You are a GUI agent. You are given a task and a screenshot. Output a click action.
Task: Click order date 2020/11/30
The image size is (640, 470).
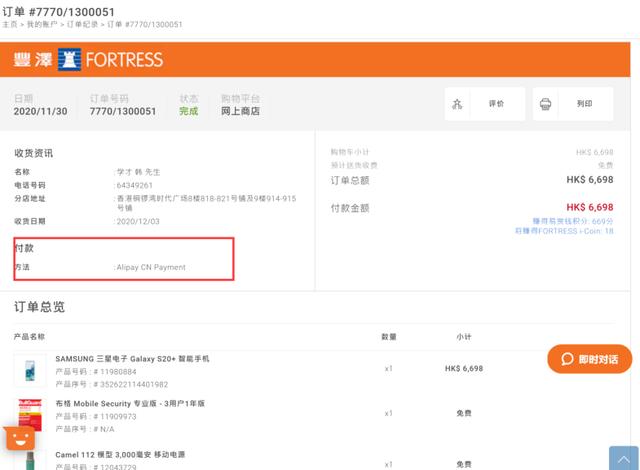(x=40, y=111)
